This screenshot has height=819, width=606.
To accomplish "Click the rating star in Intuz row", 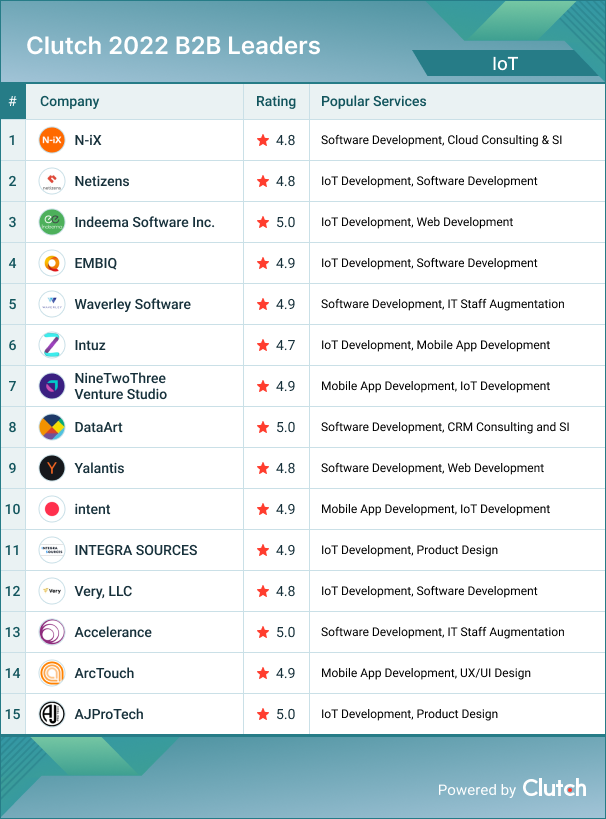I will 263,345.
